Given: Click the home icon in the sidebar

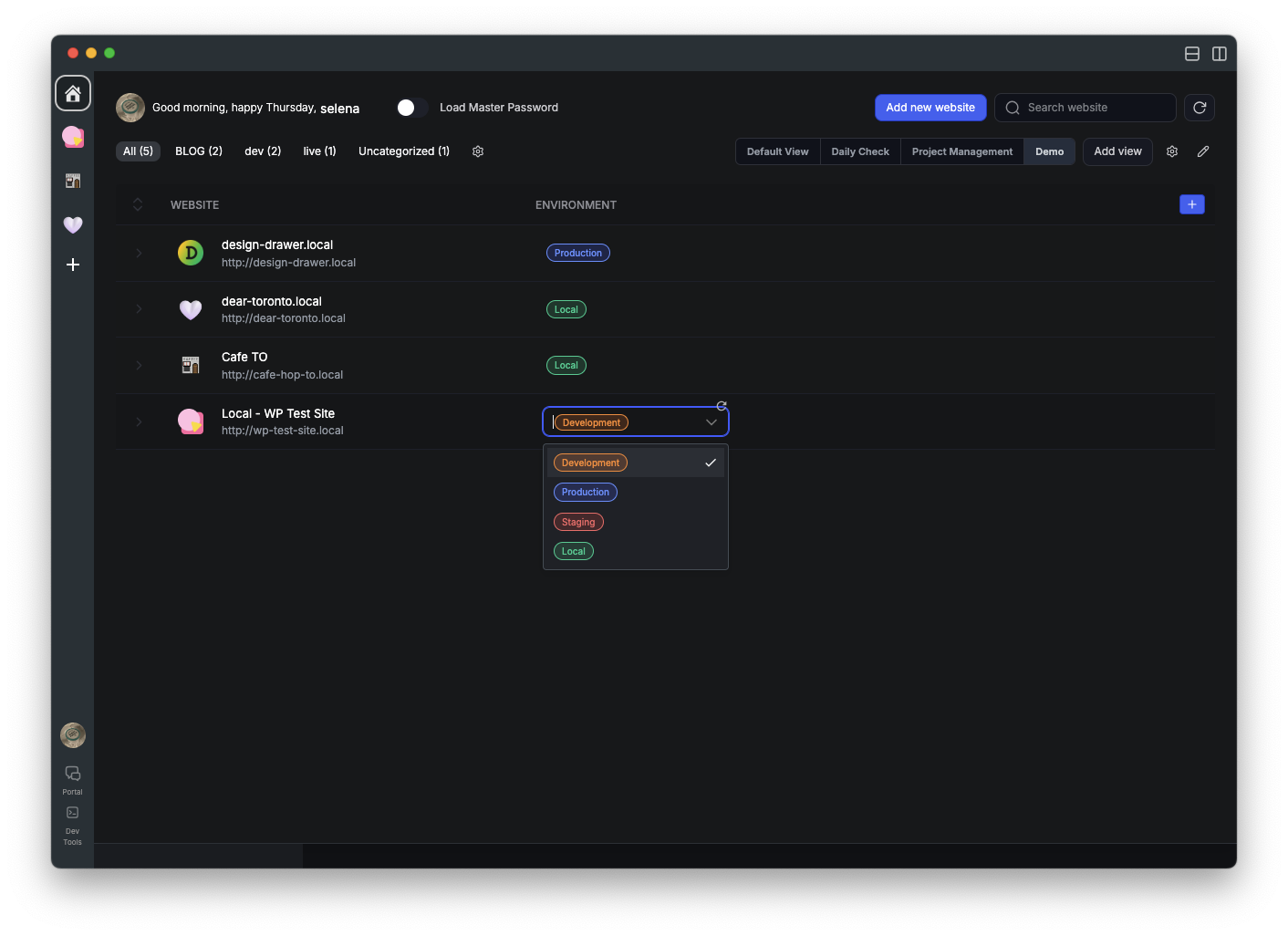Looking at the screenshot, I should (73, 93).
